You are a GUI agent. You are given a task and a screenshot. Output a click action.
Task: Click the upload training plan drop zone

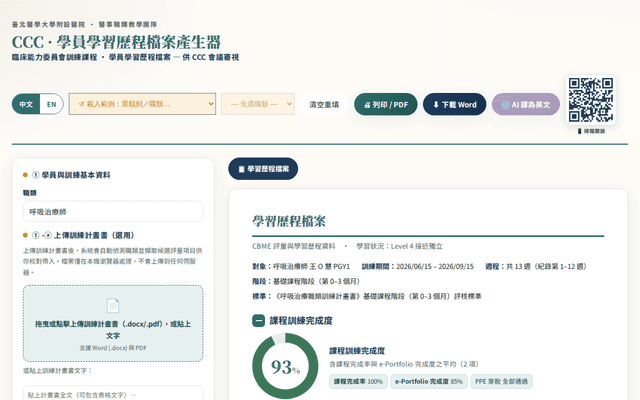[x=113, y=323]
